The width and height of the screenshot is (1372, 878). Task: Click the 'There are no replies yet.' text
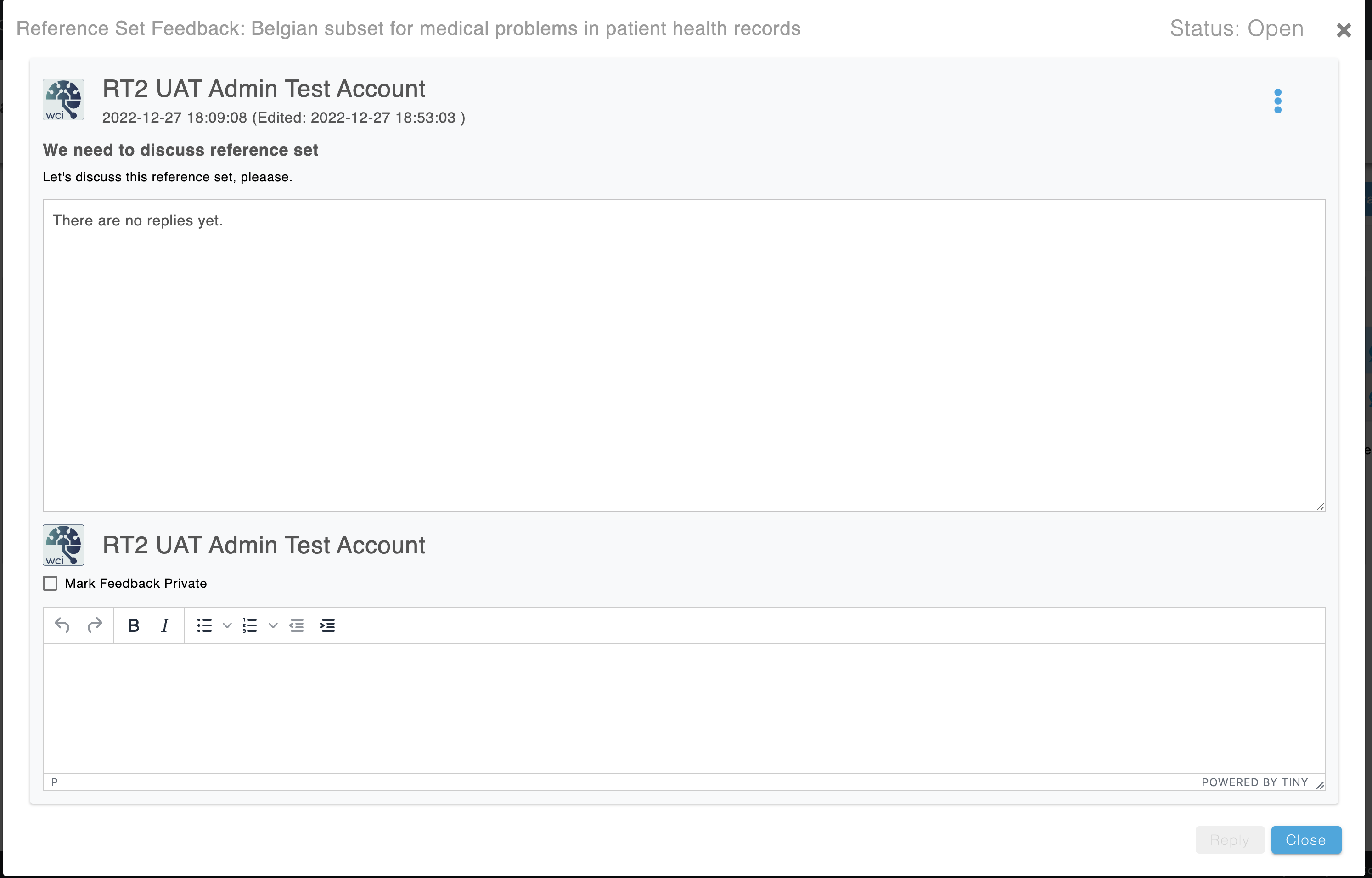point(138,220)
